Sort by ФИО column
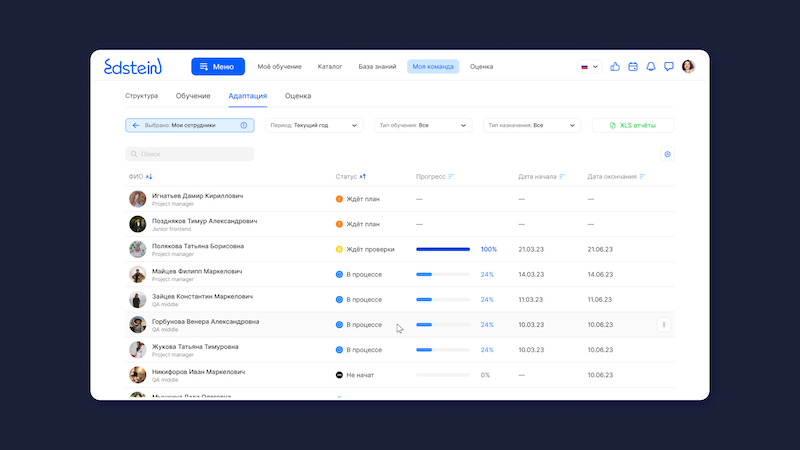The width and height of the screenshot is (800, 450). click(x=140, y=177)
